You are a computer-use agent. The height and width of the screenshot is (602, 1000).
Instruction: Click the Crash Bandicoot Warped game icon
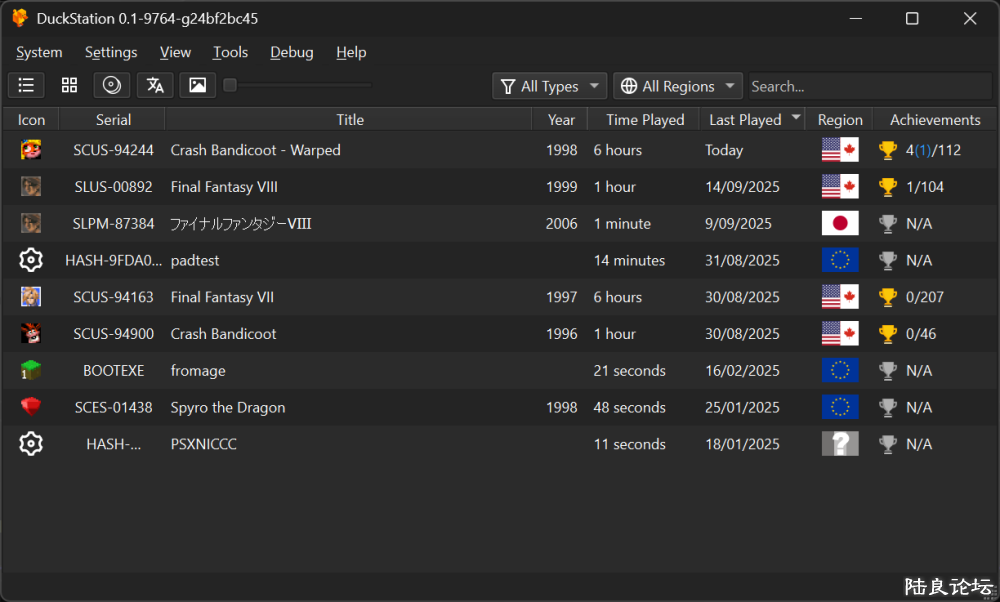(x=31, y=150)
